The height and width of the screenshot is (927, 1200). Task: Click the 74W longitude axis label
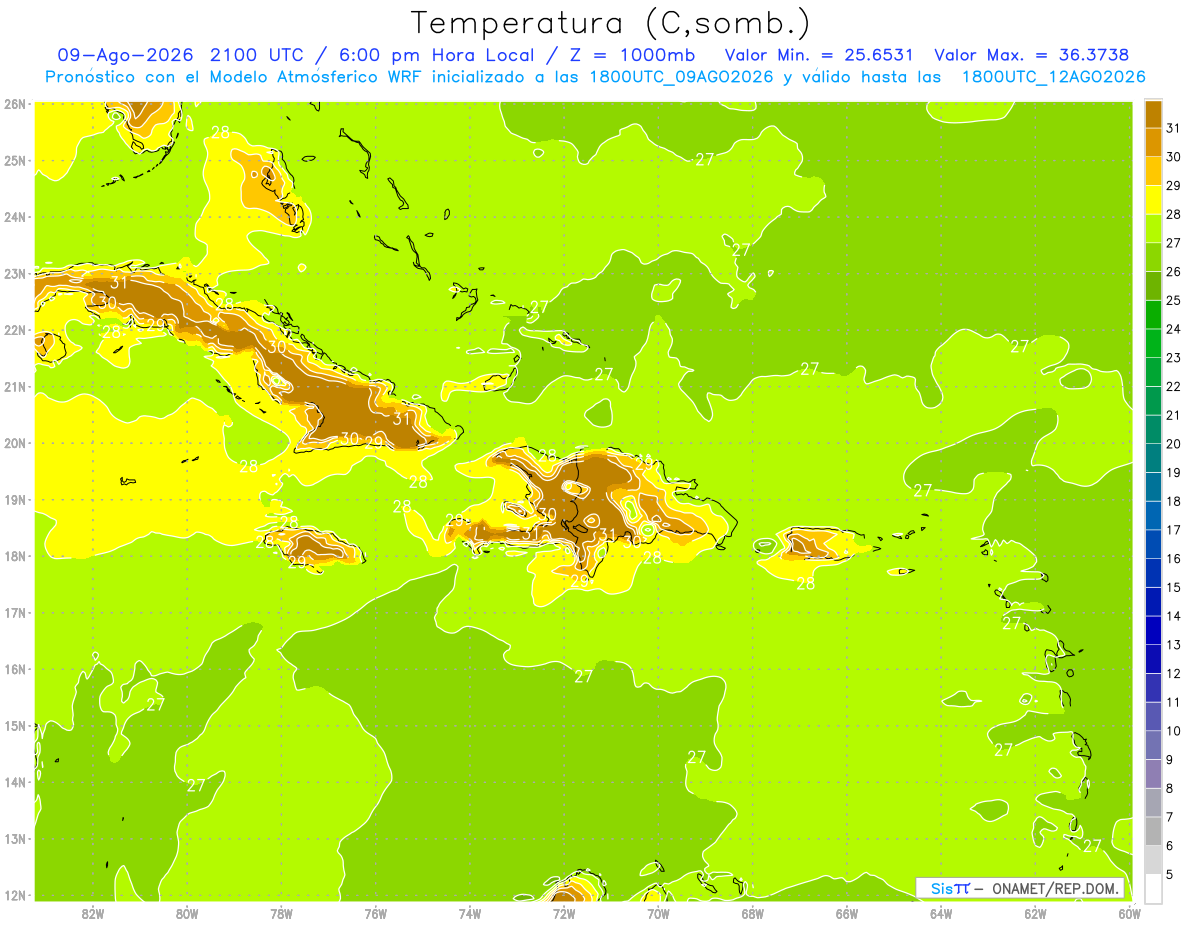click(x=470, y=913)
